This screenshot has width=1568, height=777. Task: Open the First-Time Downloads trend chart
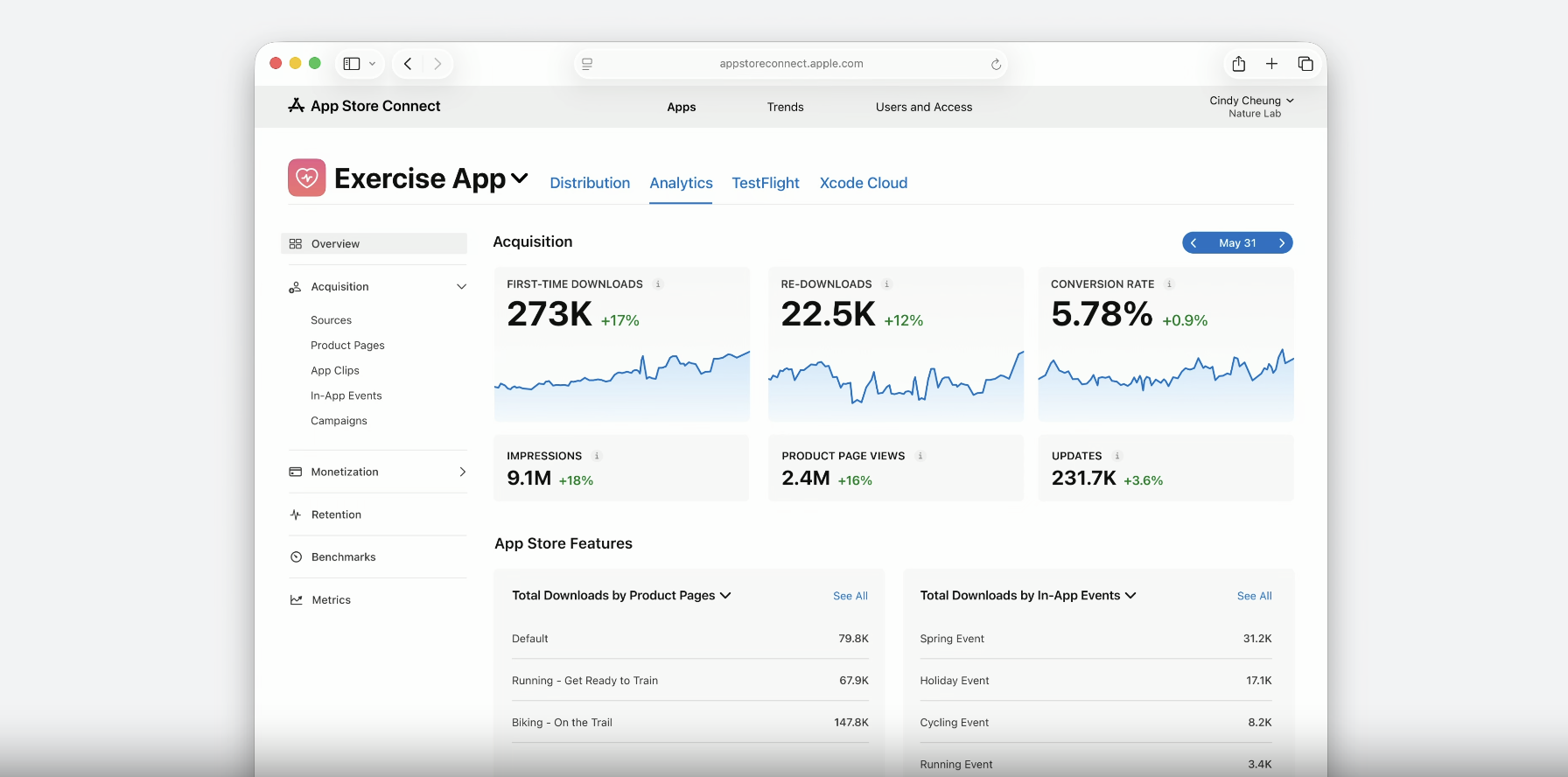(x=622, y=385)
